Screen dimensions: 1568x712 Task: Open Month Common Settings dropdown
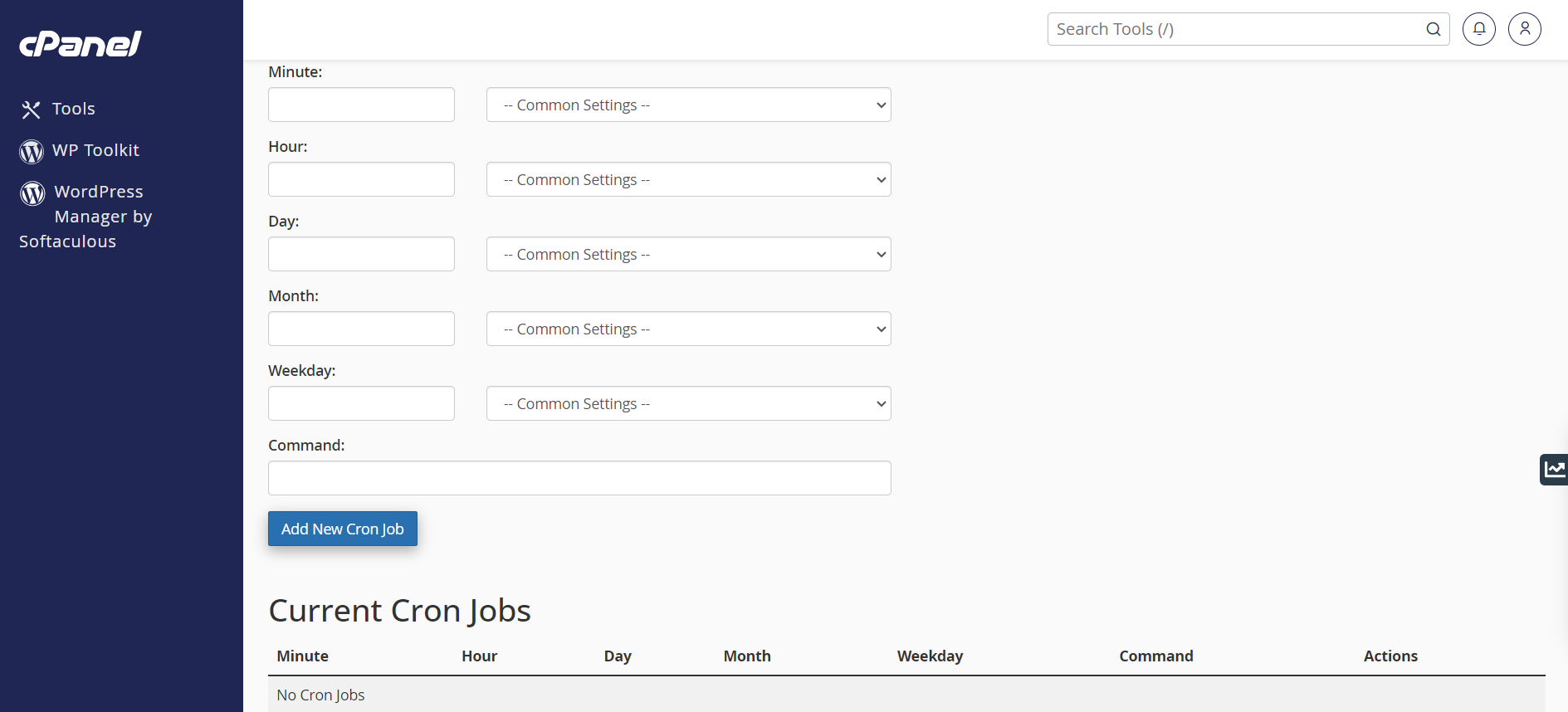point(689,329)
